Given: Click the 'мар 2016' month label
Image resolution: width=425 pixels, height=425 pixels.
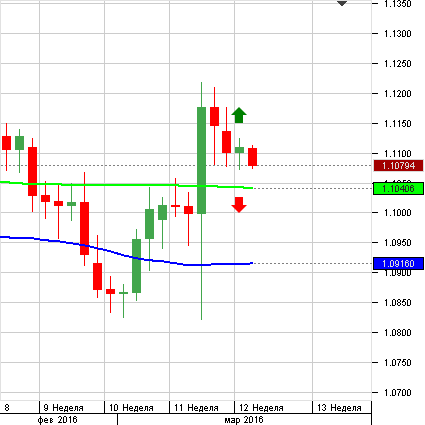Looking at the screenshot, I should (244, 420).
